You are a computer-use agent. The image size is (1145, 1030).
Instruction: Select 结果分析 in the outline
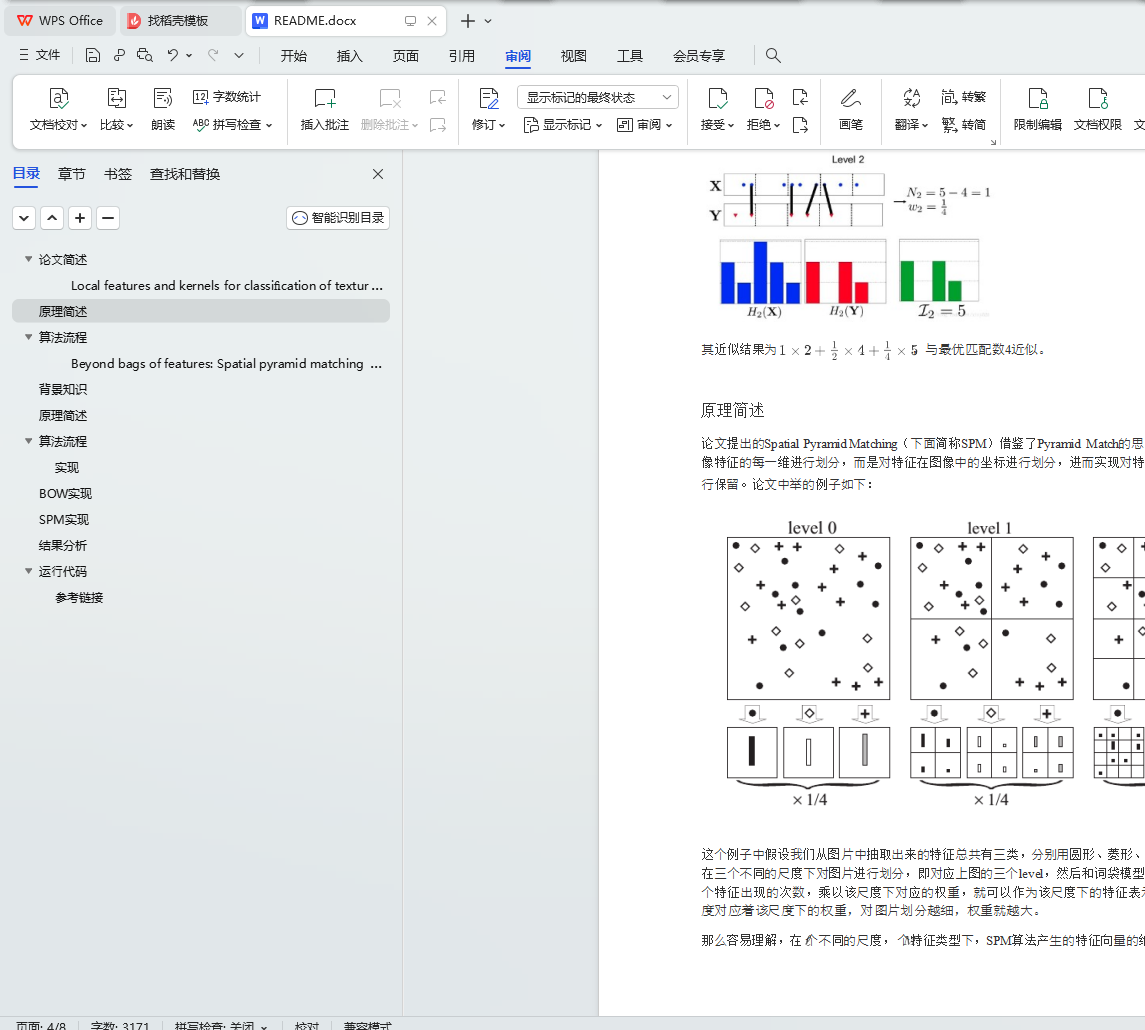(x=63, y=546)
